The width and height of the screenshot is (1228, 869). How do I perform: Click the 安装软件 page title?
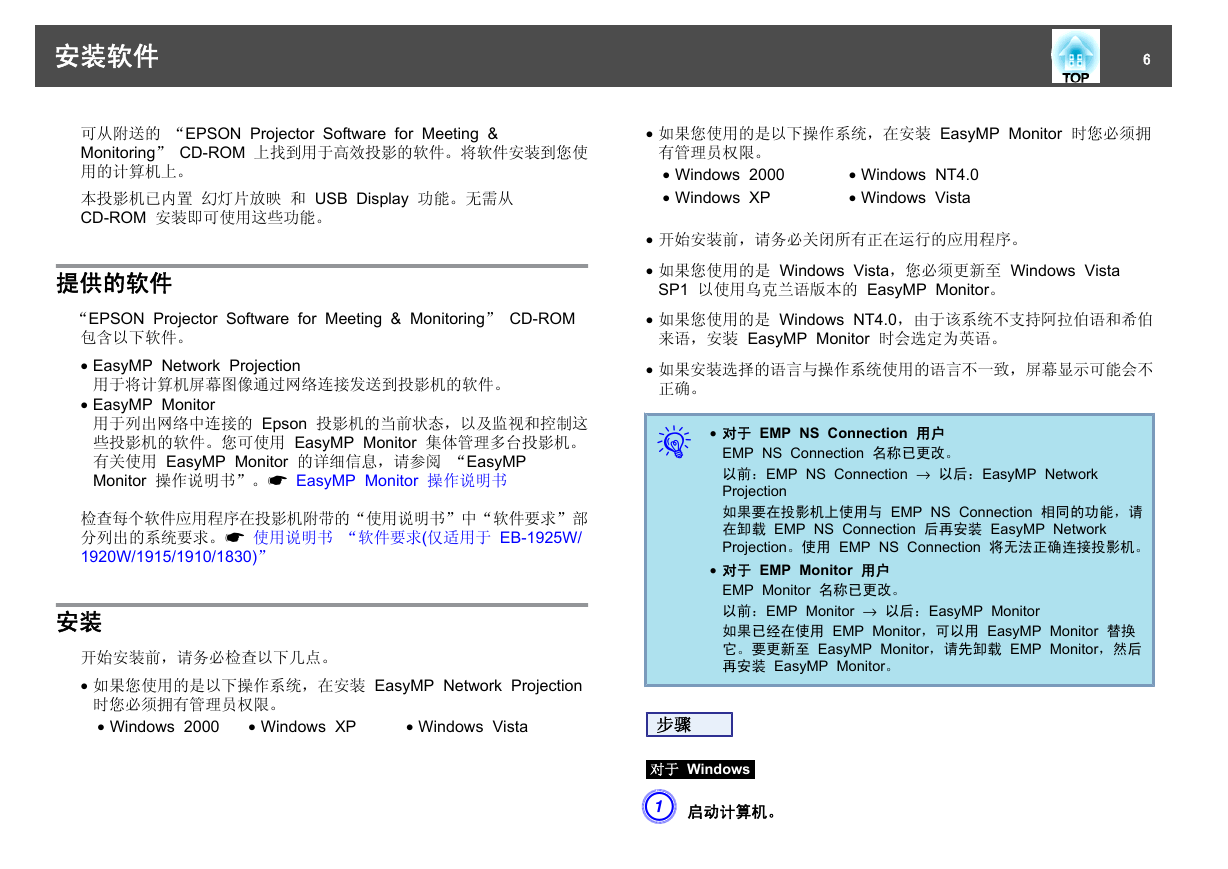click(107, 56)
